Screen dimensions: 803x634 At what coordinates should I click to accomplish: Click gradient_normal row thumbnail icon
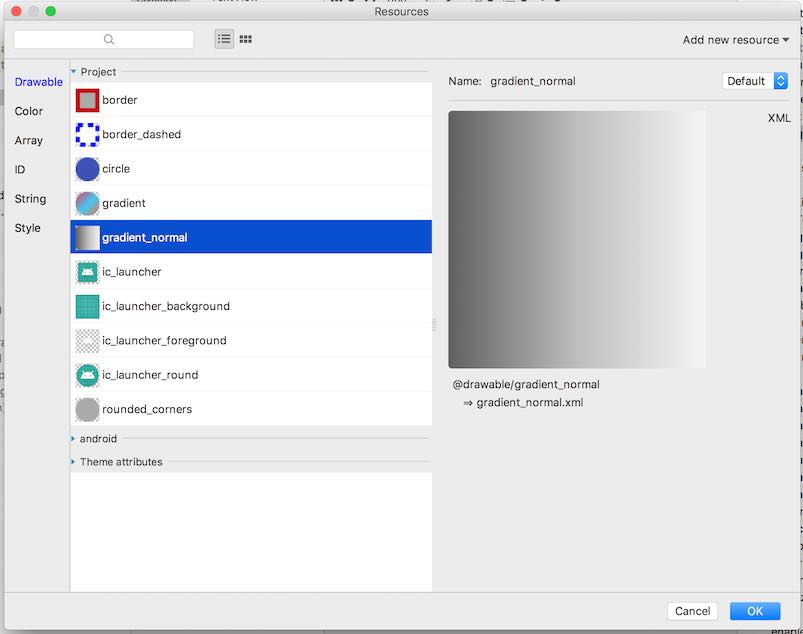pos(87,238)
